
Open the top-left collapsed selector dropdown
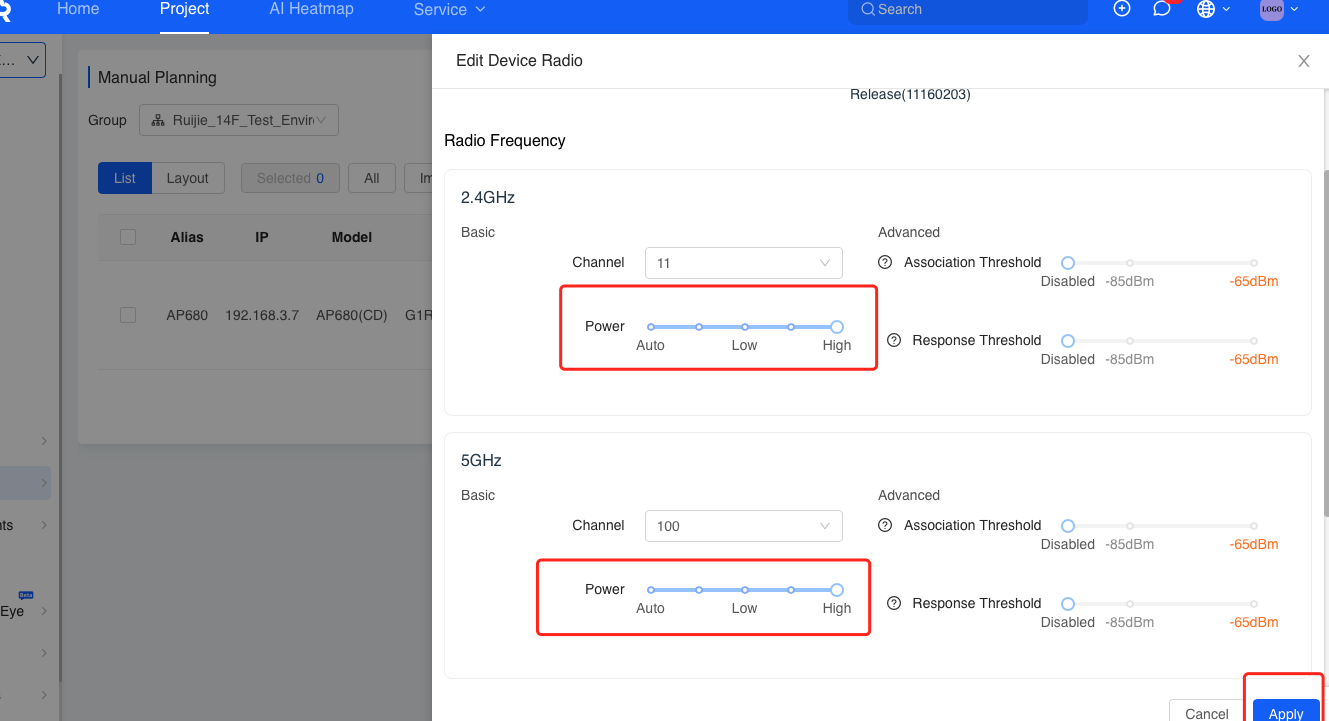pyautogui.click(x=22, y=60)
